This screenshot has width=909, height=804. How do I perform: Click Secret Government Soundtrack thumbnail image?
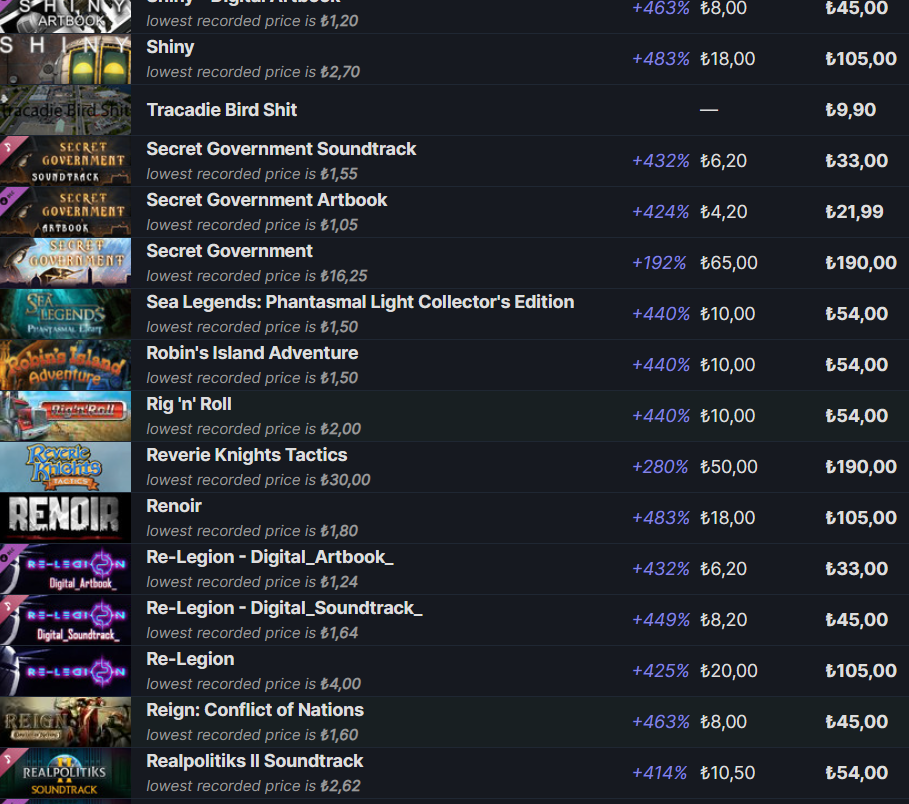(x=66, y=161)
